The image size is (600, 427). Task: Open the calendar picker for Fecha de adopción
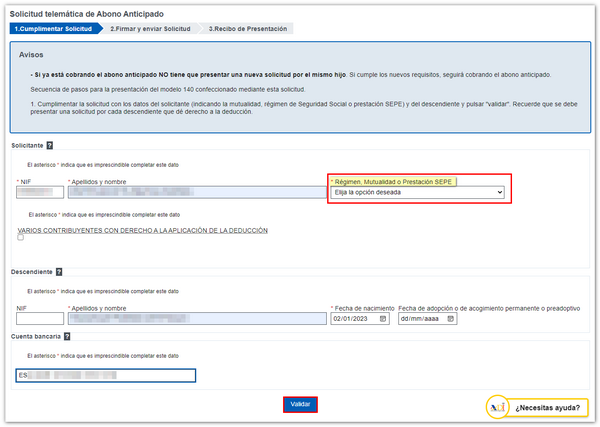click(x=452, y=319)
